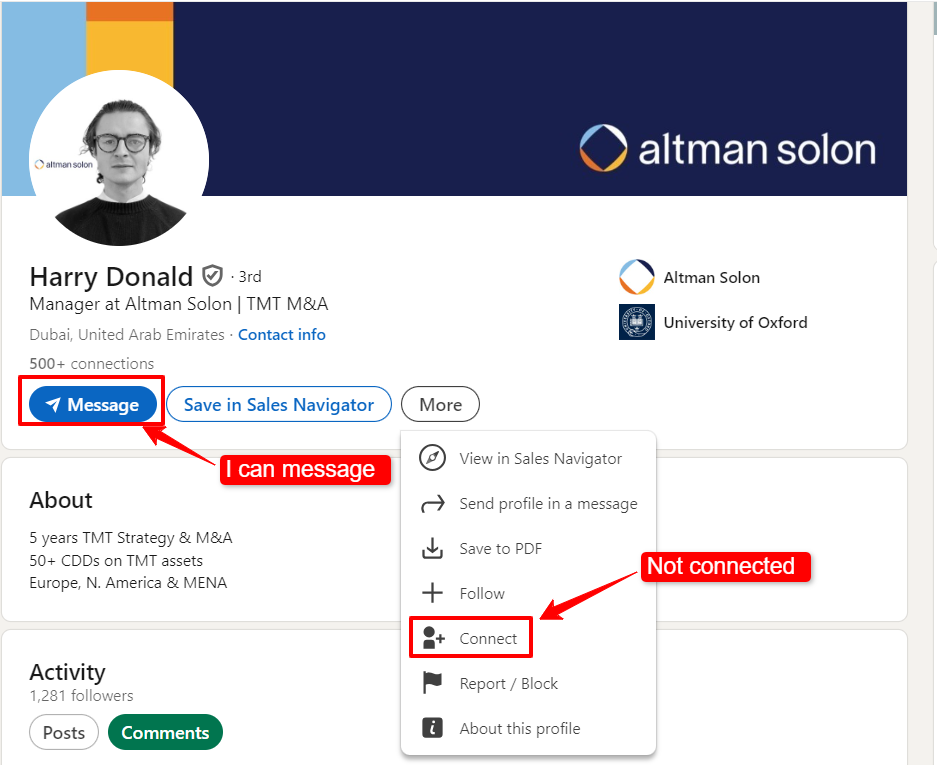Select Report / Block menu entry
The height and width of the screenshot is (765, 937).
coord(529,683)
